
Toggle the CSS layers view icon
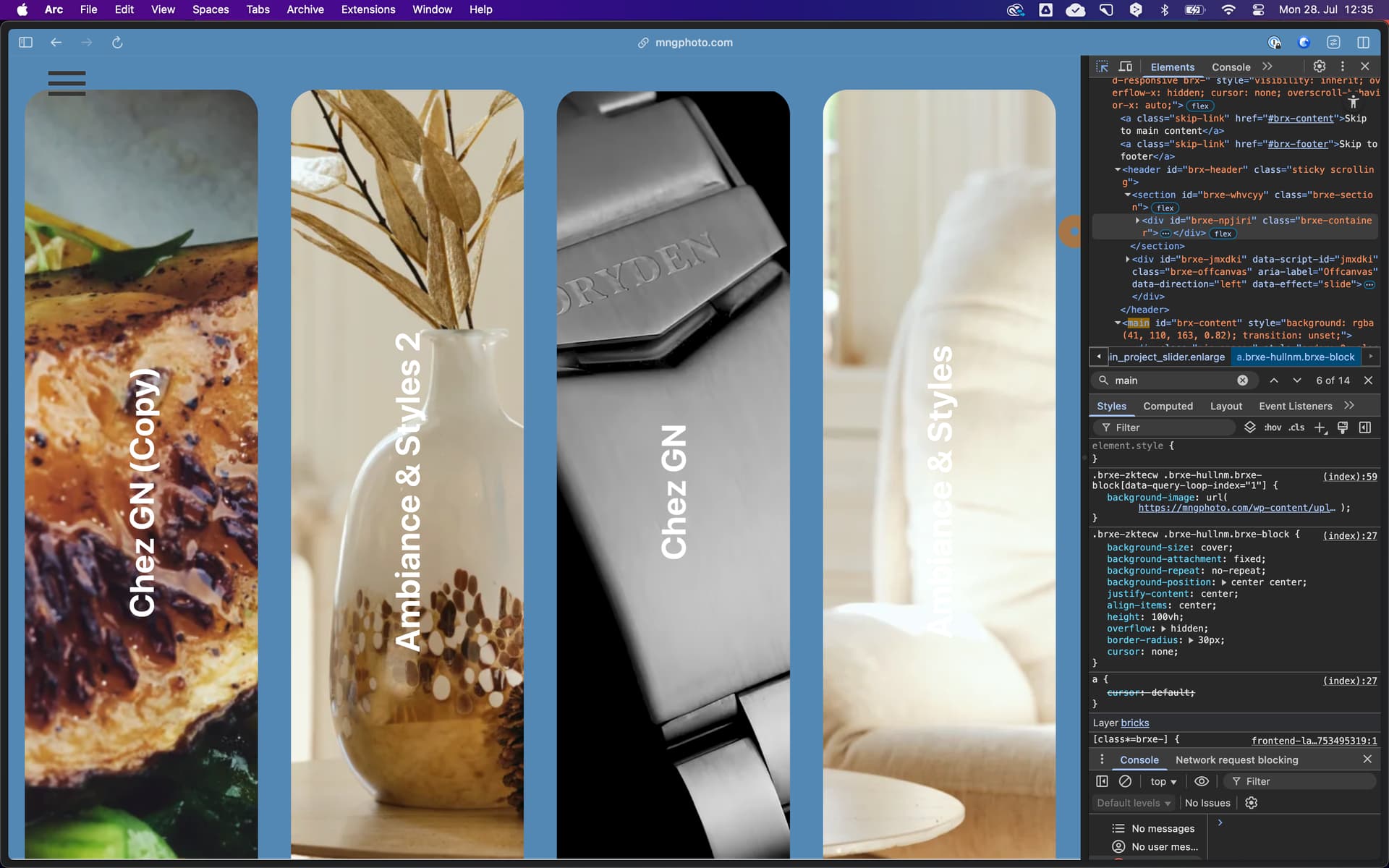1249,427
